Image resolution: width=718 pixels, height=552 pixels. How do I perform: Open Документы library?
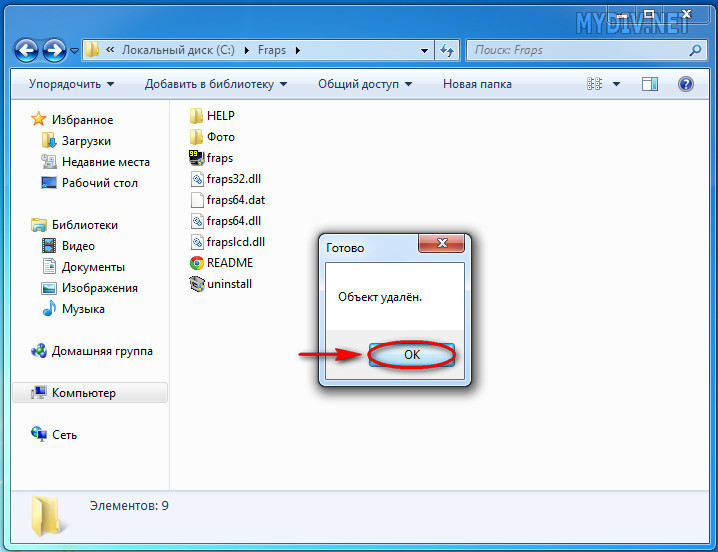[93, 267]
